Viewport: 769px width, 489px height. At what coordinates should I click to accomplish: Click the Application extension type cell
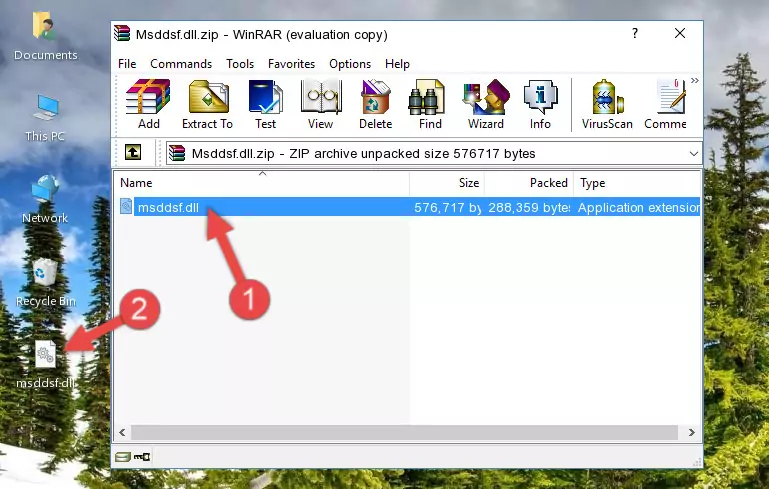639,207
